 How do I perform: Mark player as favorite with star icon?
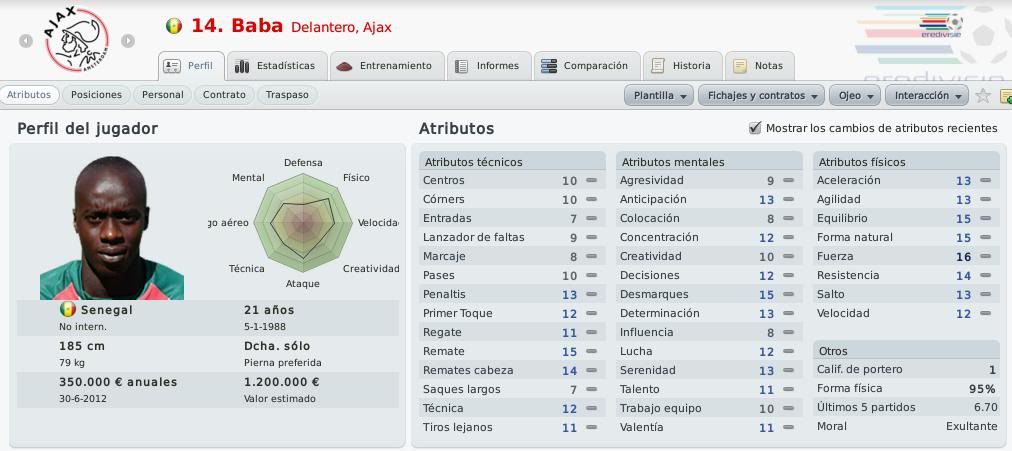tap(983, 95)
